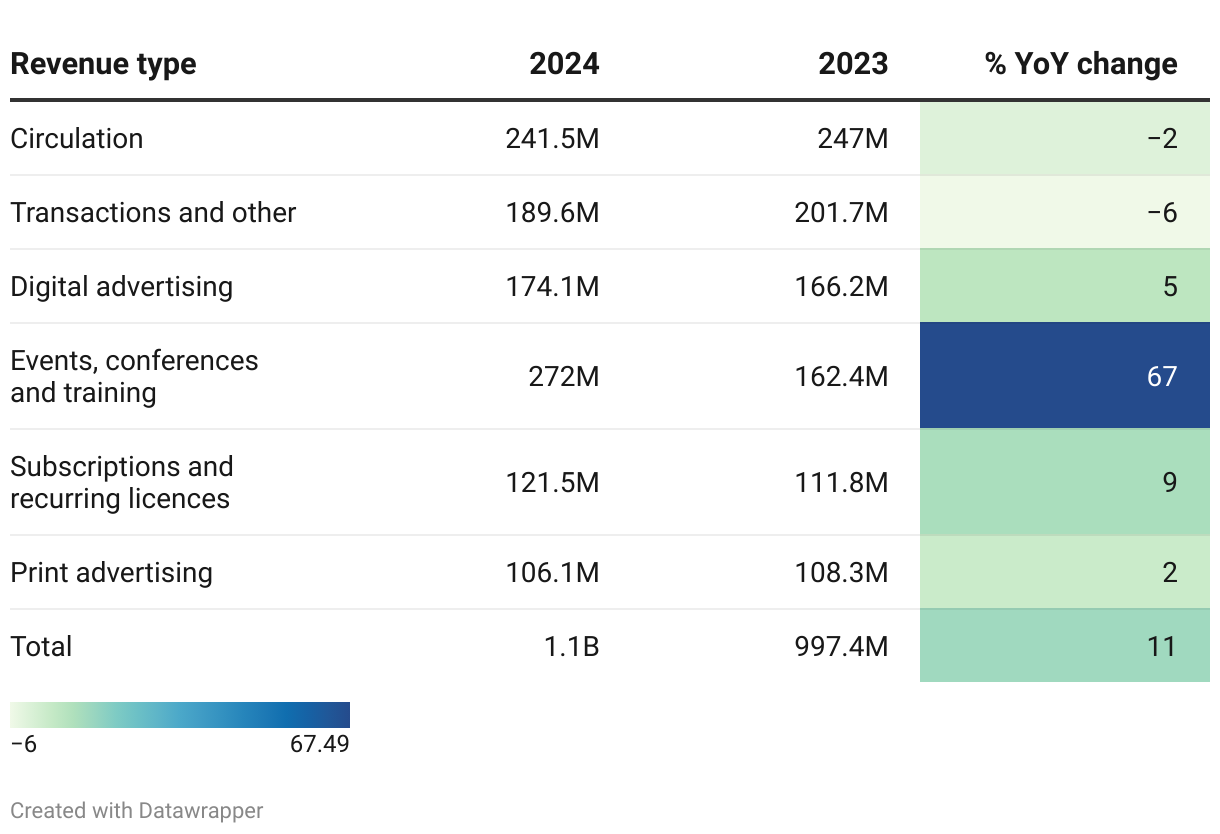The image size is (1220, 834).
Task: Click the 2024 column header
Action: pos(564,64)
